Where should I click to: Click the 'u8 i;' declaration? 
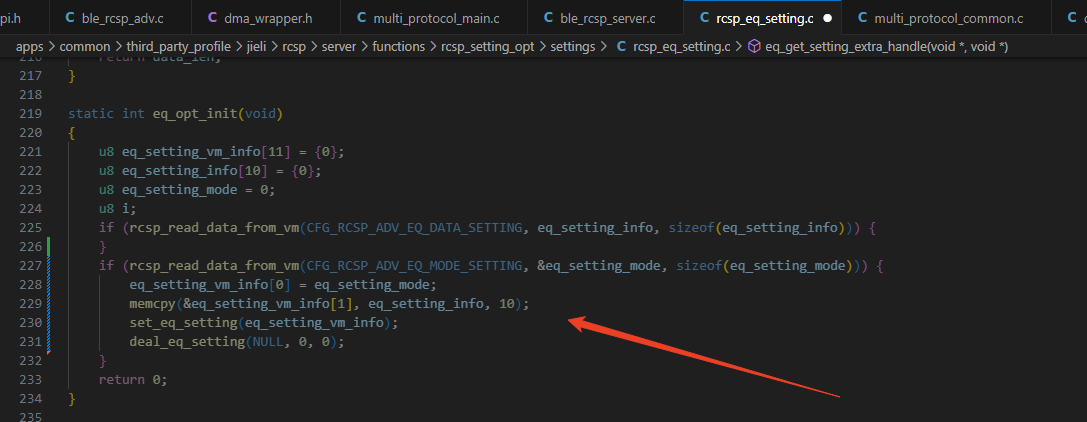coord(118,209)
